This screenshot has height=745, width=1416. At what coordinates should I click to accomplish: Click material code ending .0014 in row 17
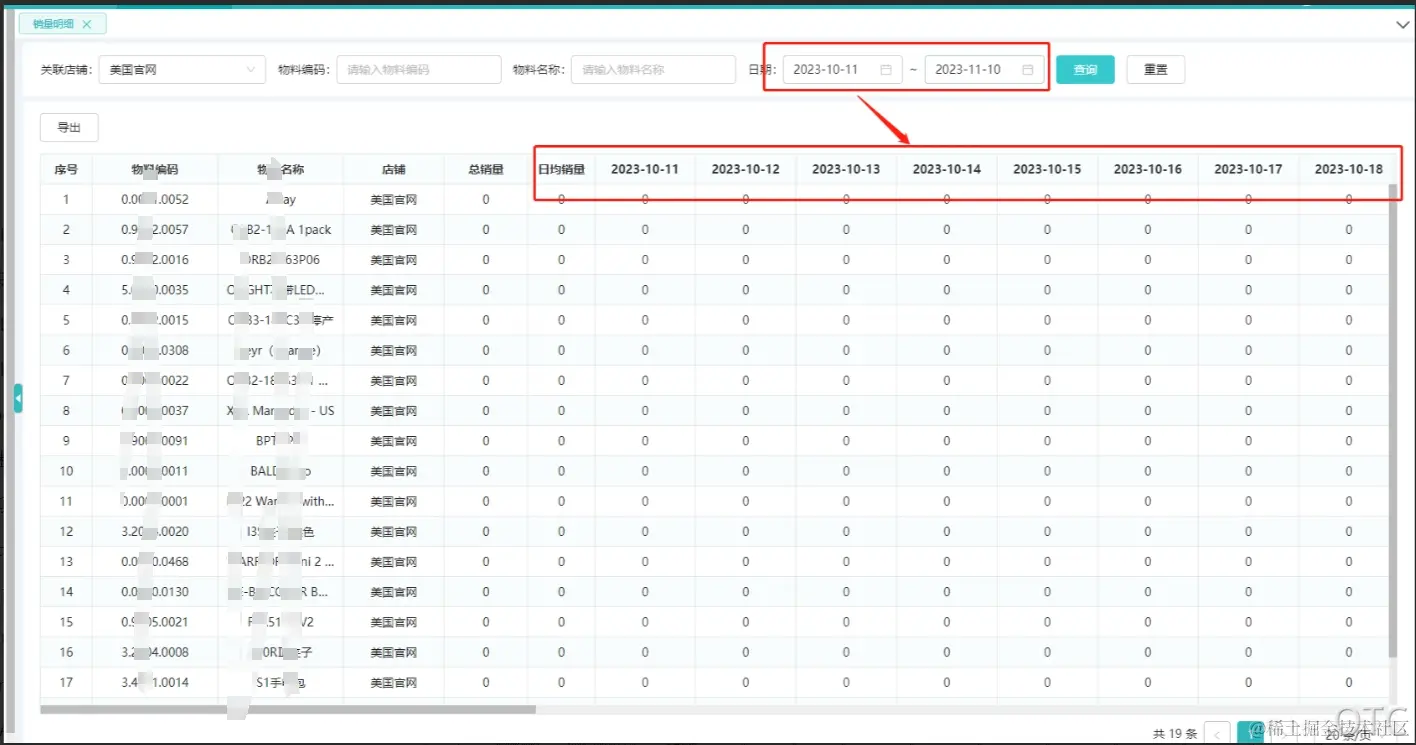click(155, 682)
